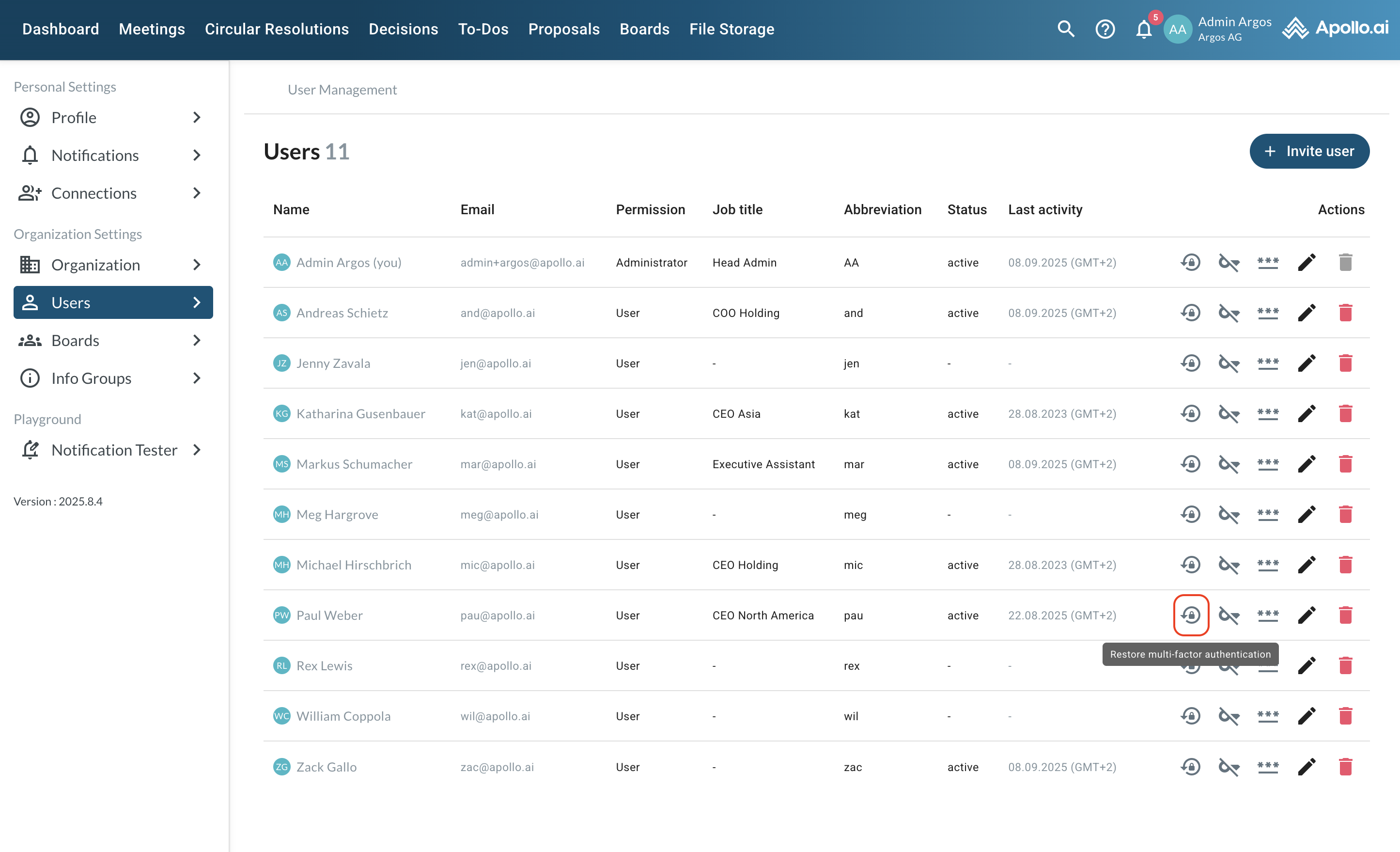Click the crossed key icon for Markus Schumacher
The width and height of the screenshot is (1400, 852).
coord(1229,464)
